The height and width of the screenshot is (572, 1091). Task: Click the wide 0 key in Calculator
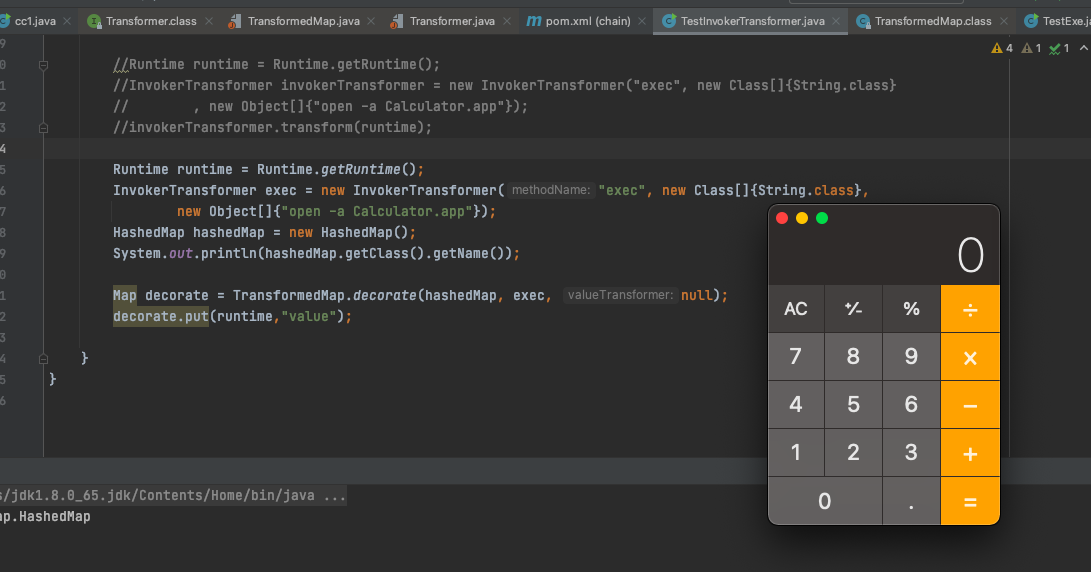coord(825,501)
